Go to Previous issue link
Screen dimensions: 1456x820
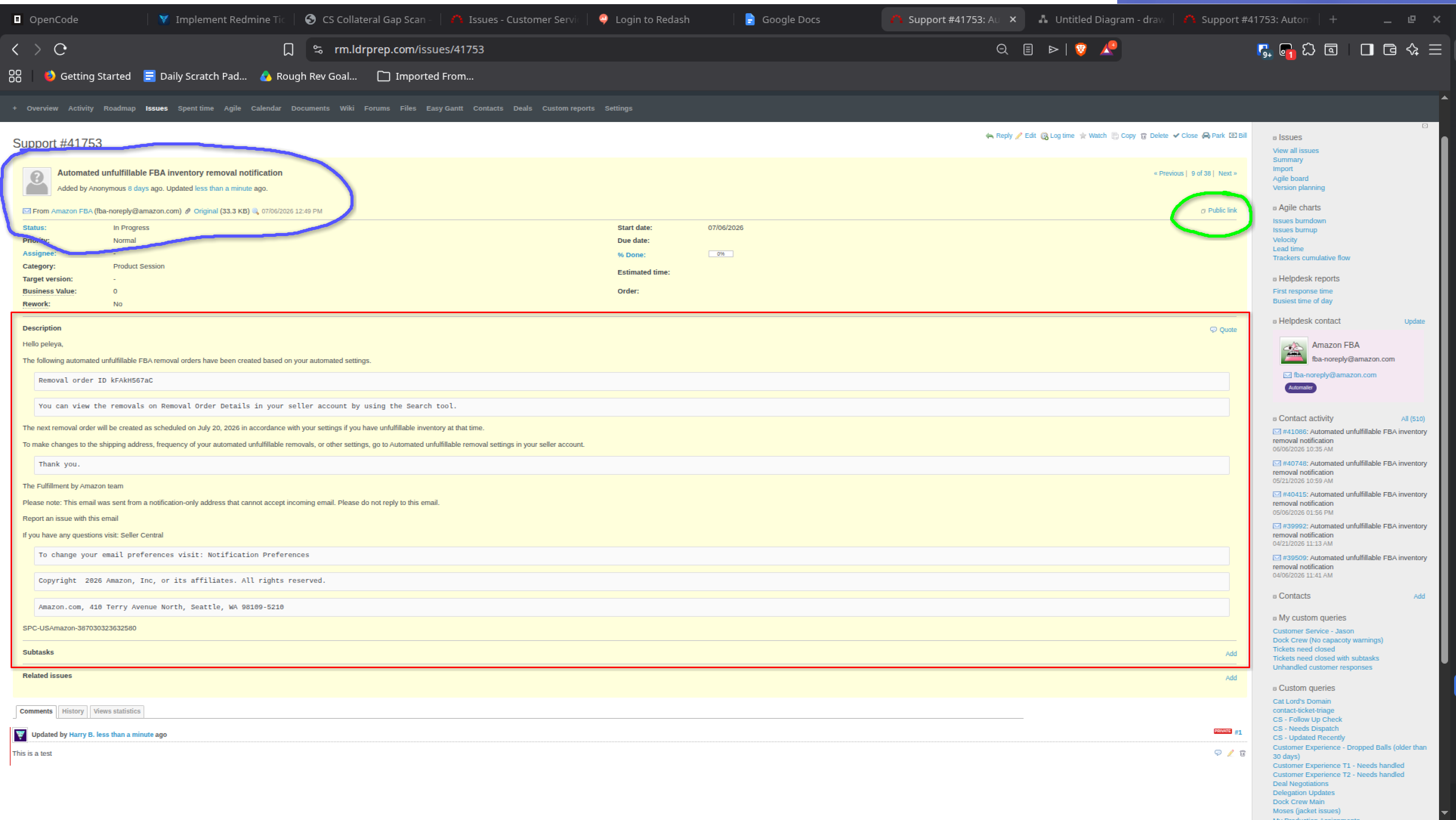click(1168, 173)
